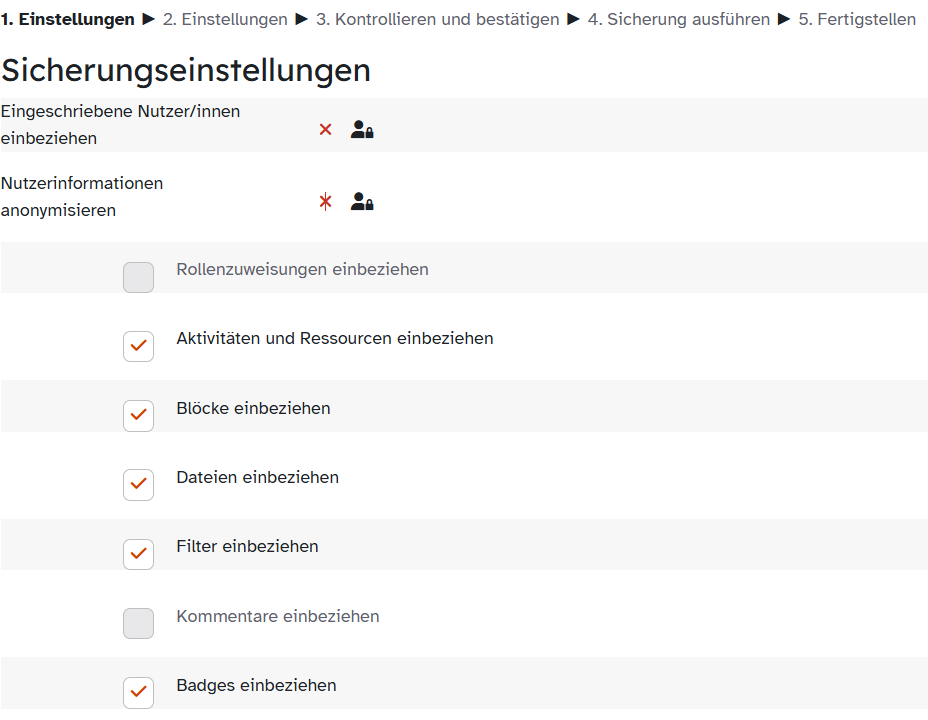
Task: Click arrow before 5. Fertigstellen step
Action: click(x=784, y=20)
